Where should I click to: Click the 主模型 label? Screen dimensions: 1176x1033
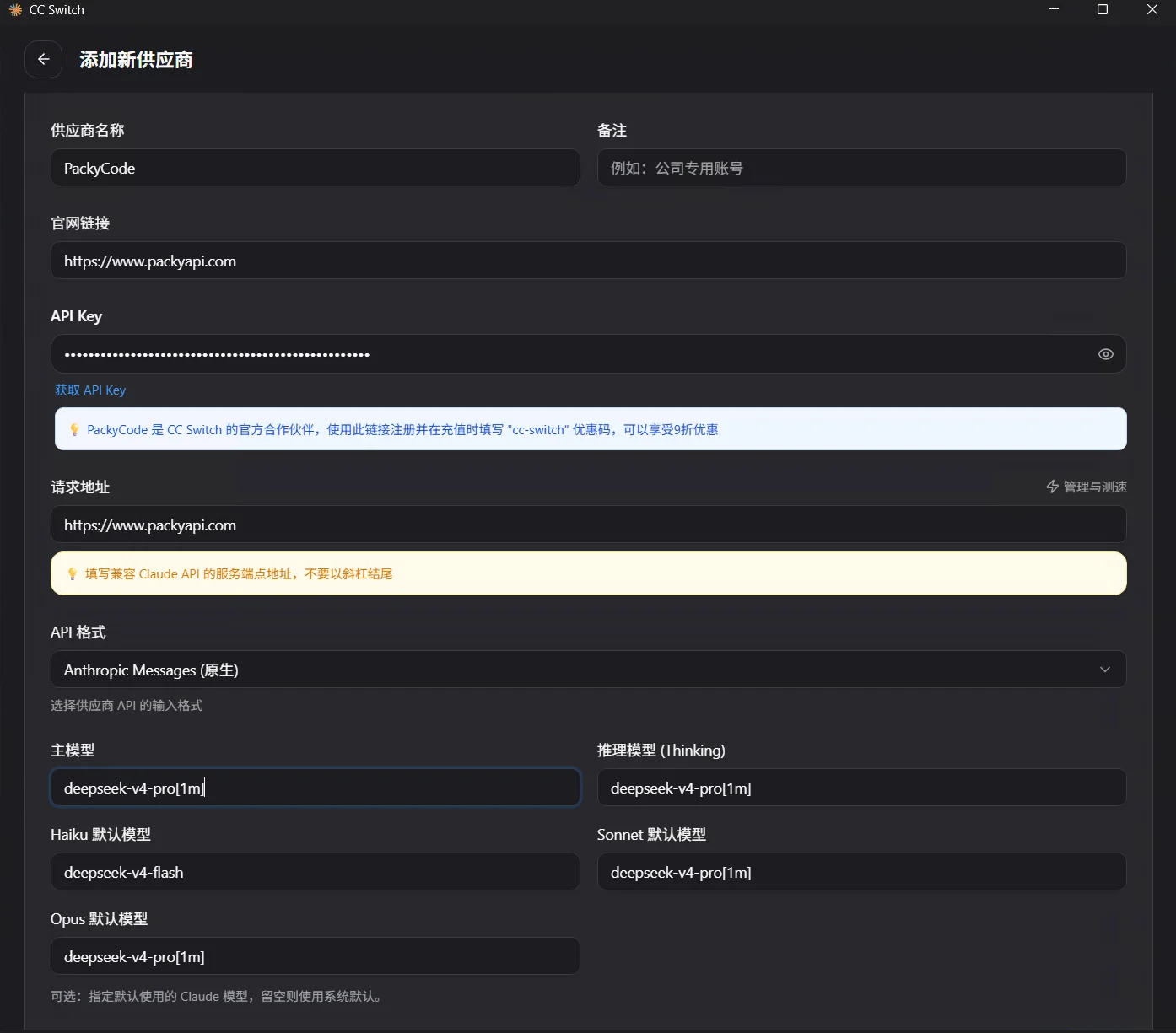click(73, 751)
